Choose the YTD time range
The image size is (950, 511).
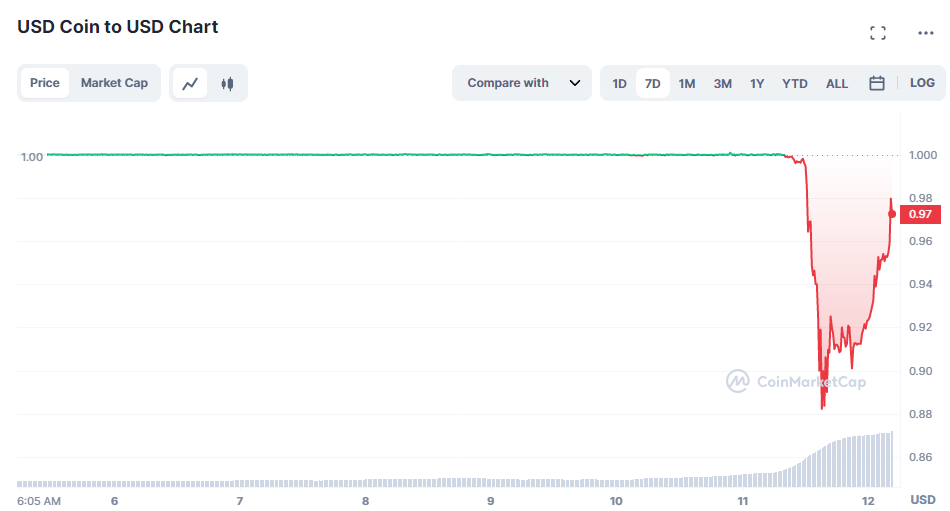point(794,83)
